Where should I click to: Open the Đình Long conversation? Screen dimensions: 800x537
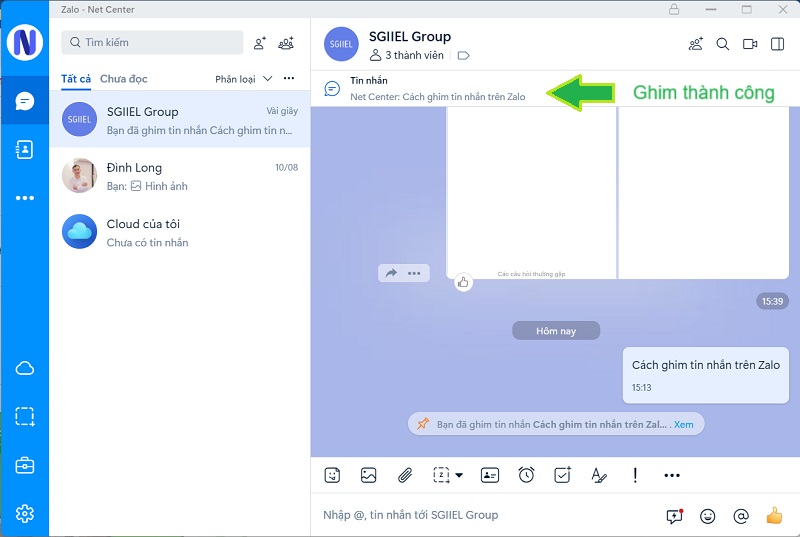click(180, 175)
